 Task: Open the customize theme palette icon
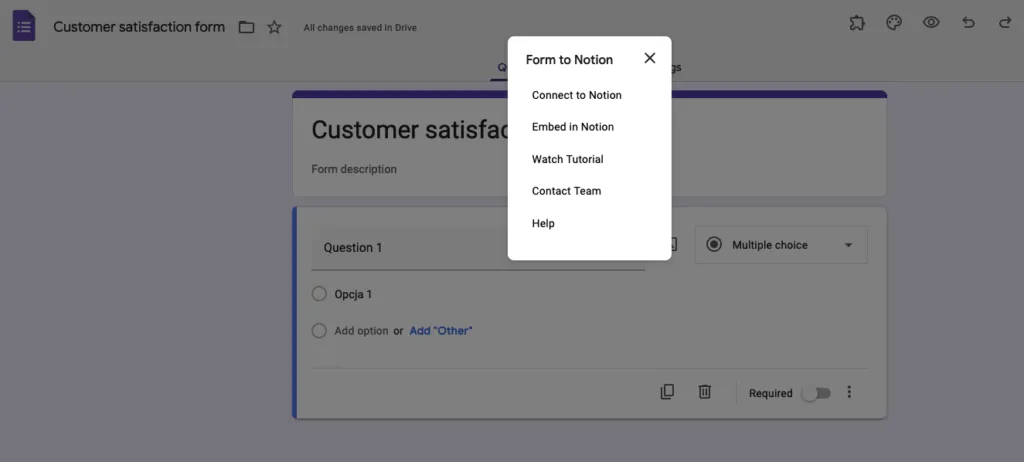(x=894, y=23)
